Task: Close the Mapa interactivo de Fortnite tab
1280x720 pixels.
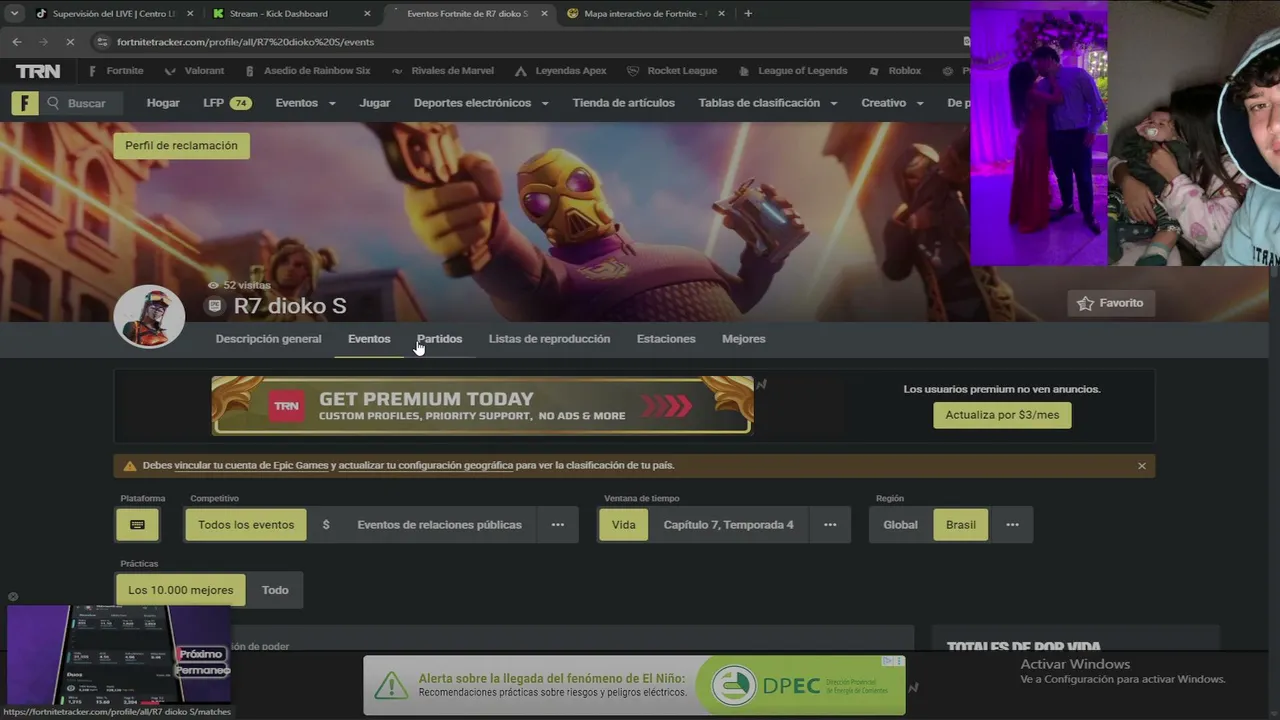Action: (x=721, y=13)
